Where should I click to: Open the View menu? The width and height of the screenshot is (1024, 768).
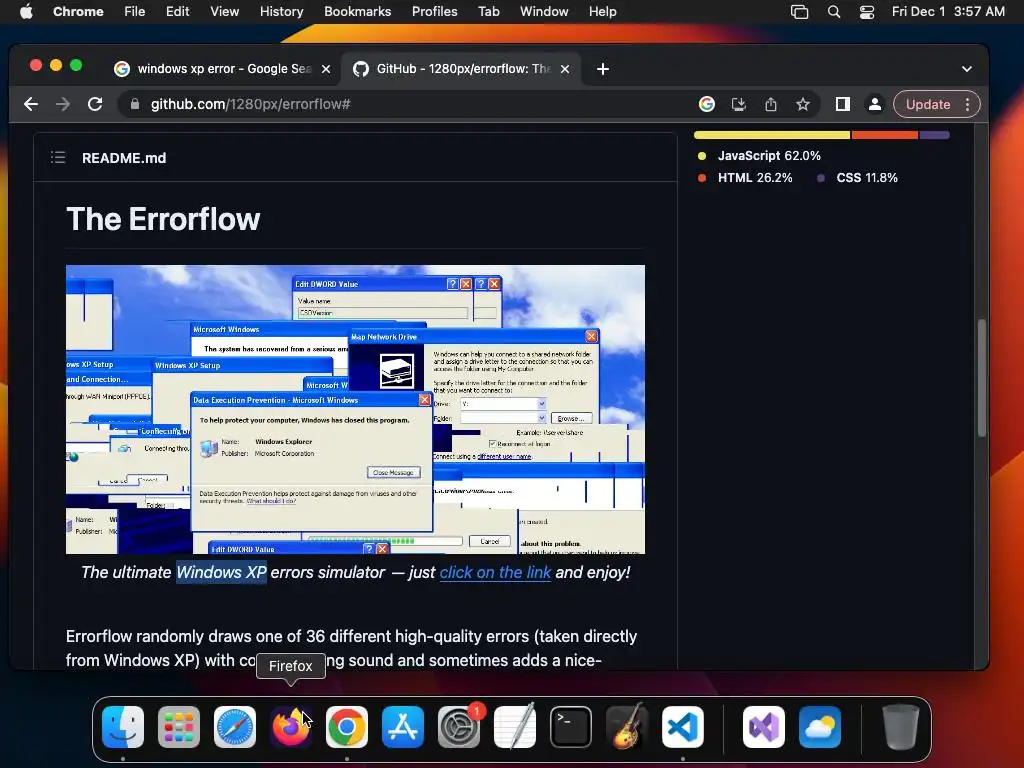[225, 12]
